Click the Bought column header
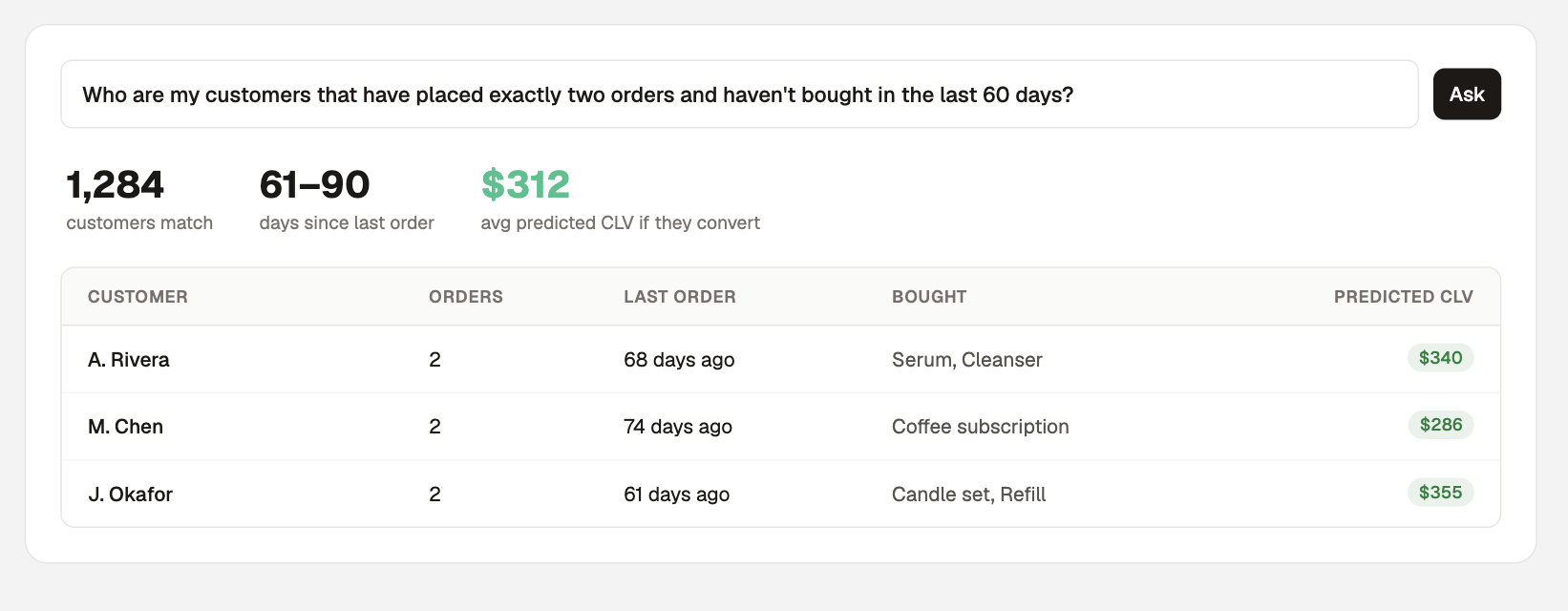Viewport: 1568px width, 611px height. coord(929,297)
